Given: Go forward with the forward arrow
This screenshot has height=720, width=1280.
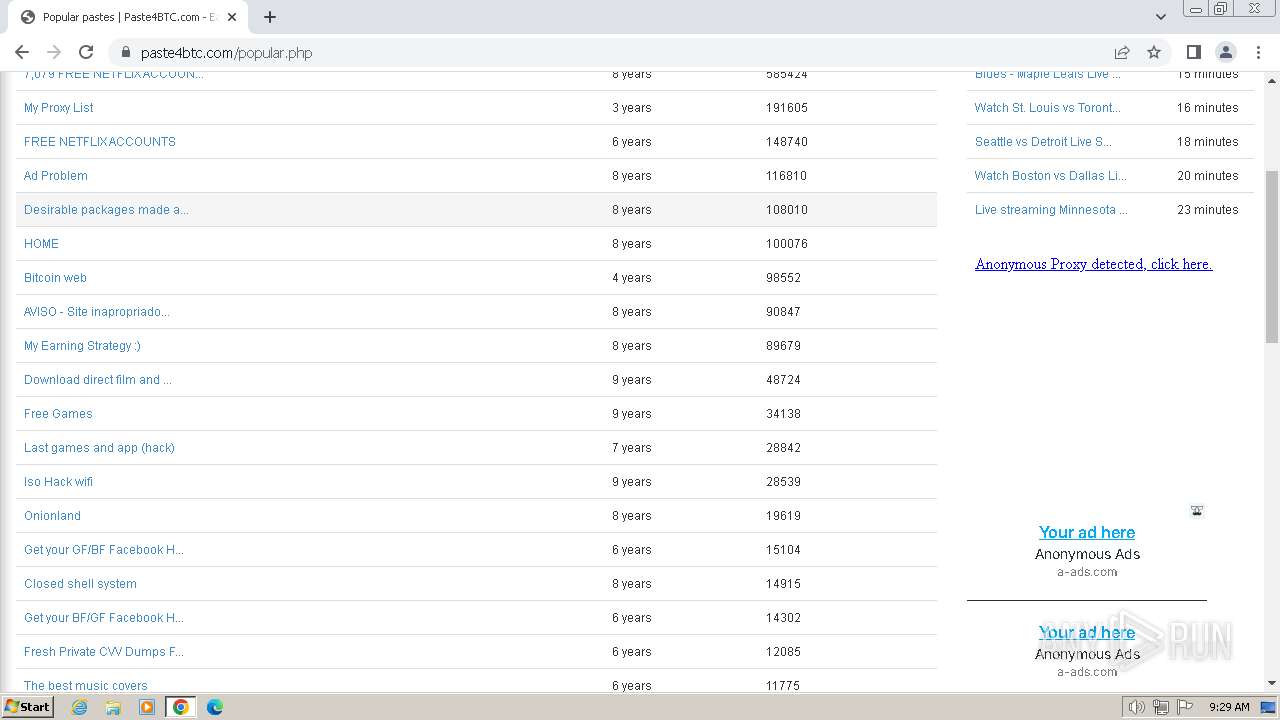Looking at the screenshot, I should tap(54, 52).
